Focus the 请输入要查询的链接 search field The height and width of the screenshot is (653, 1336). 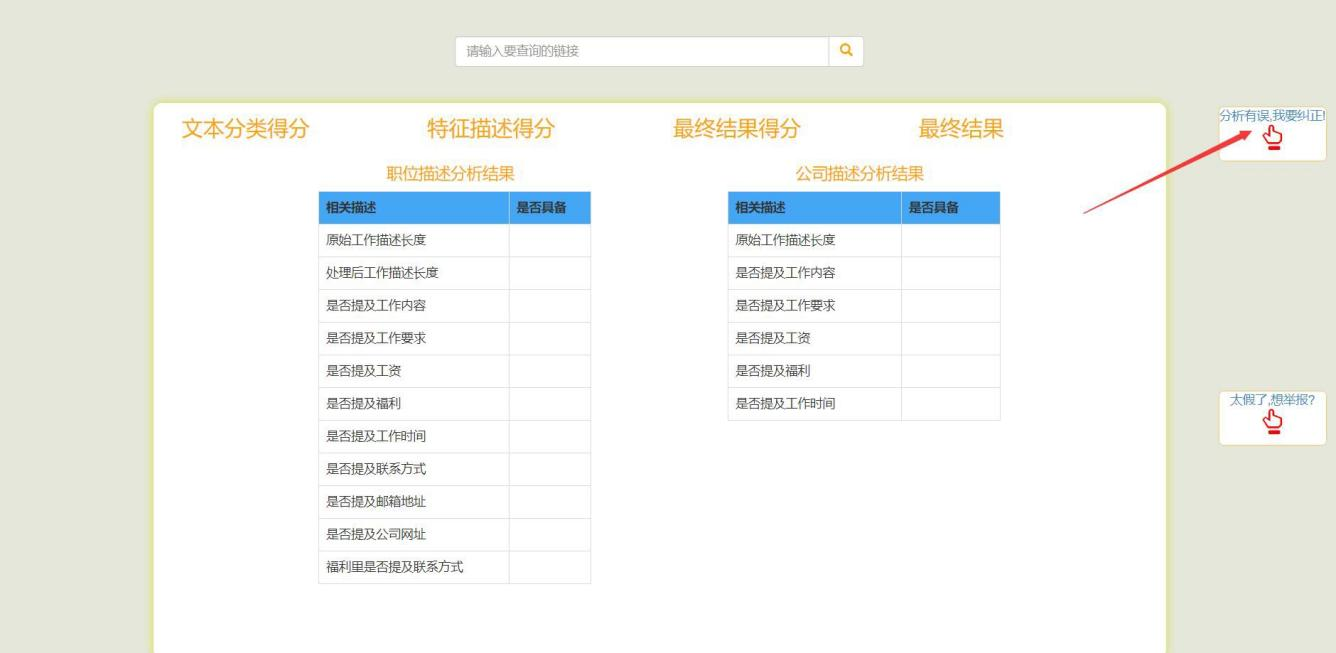pyautogui.click(x=642, y=52)
